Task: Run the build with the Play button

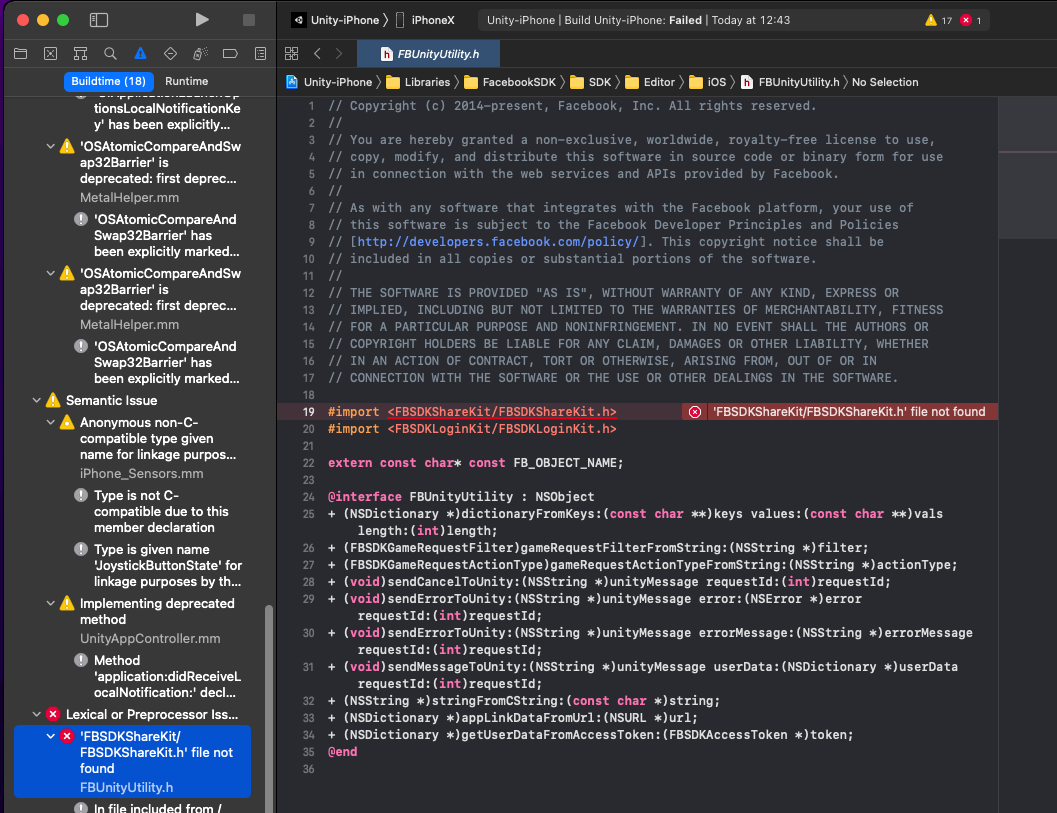Action: click(x=202, y=20)
